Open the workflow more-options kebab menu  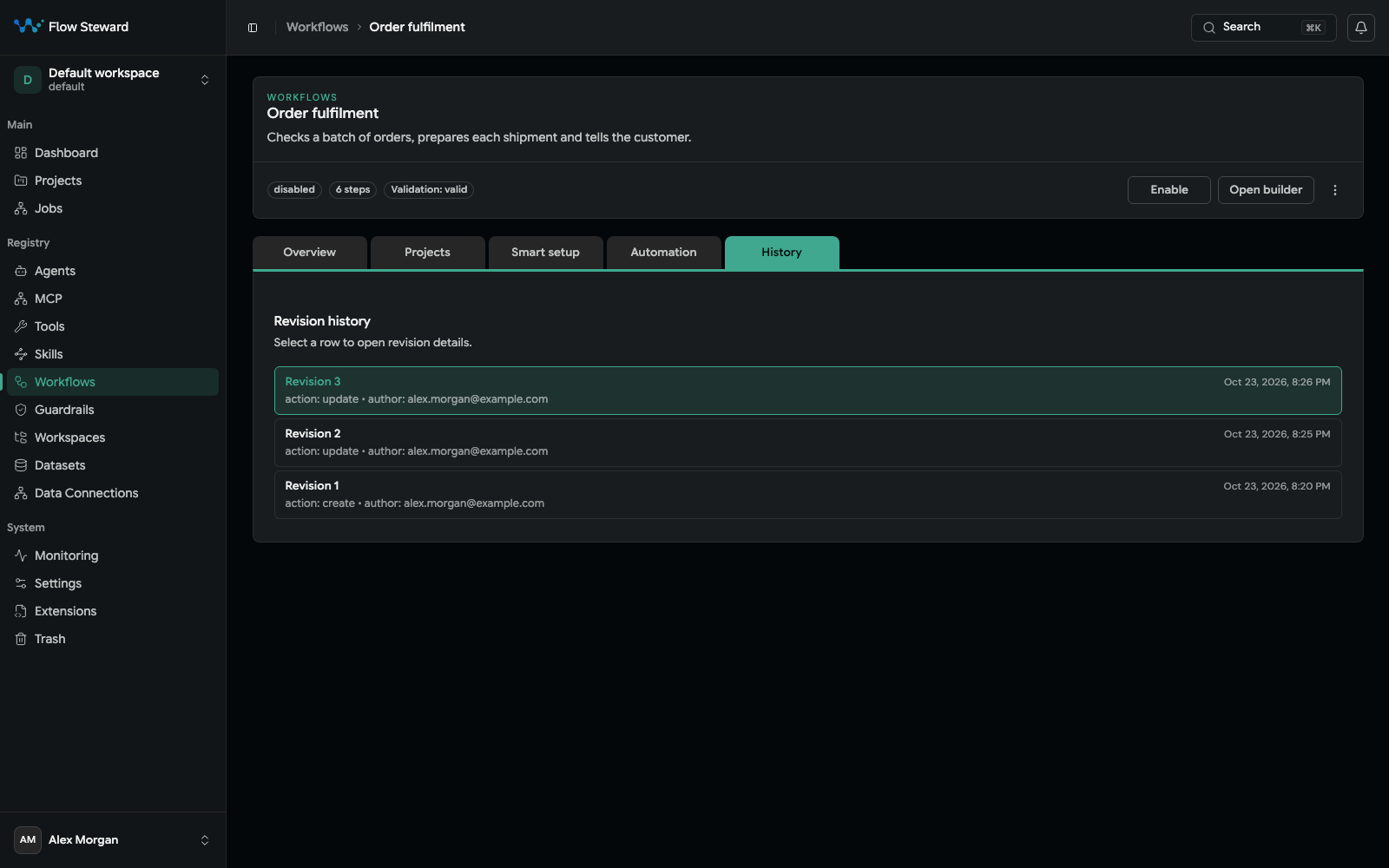click(x=1335, y=190)
